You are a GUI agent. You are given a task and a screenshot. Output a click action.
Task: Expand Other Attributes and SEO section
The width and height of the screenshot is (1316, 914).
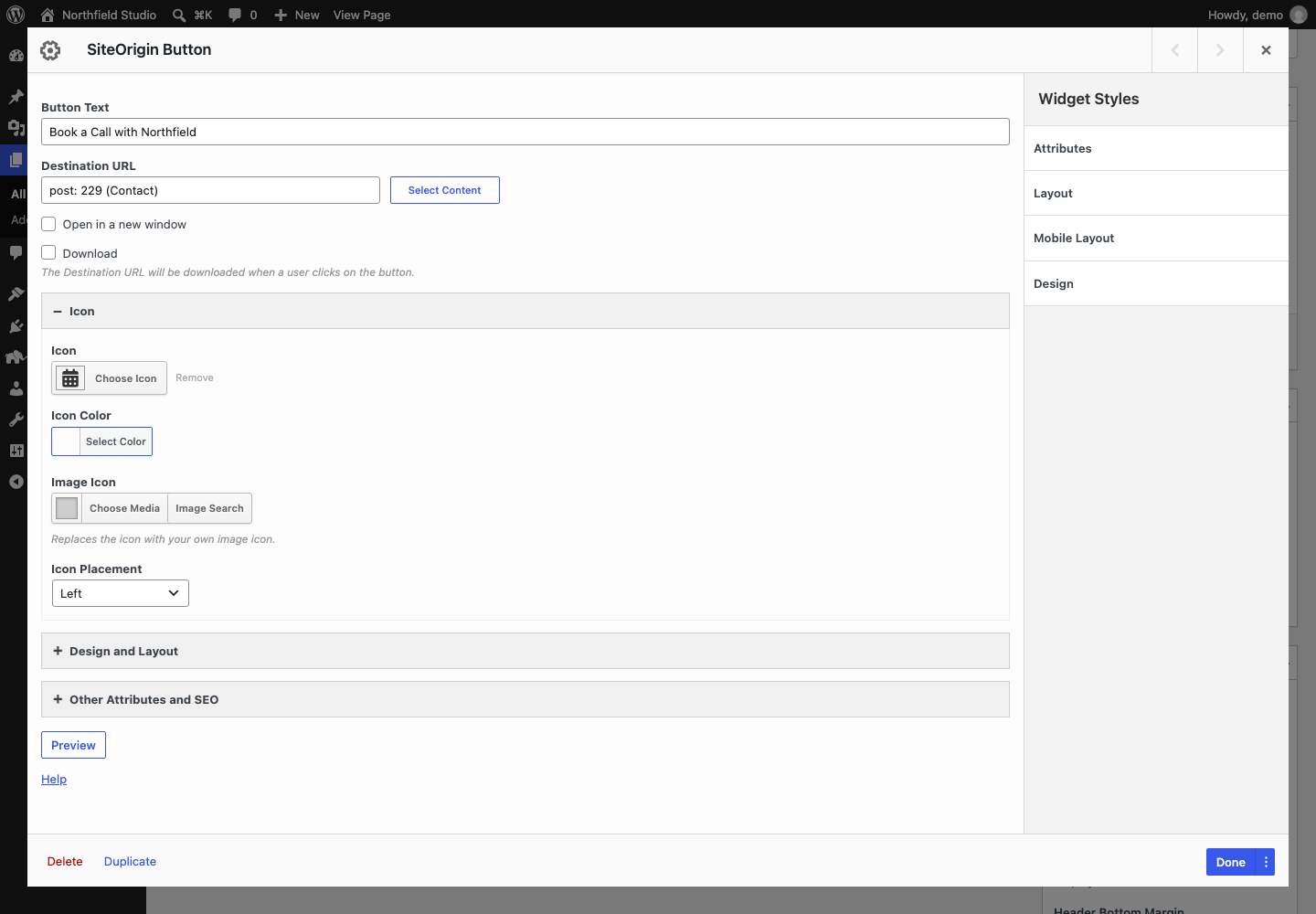click(x=525, y=699)
